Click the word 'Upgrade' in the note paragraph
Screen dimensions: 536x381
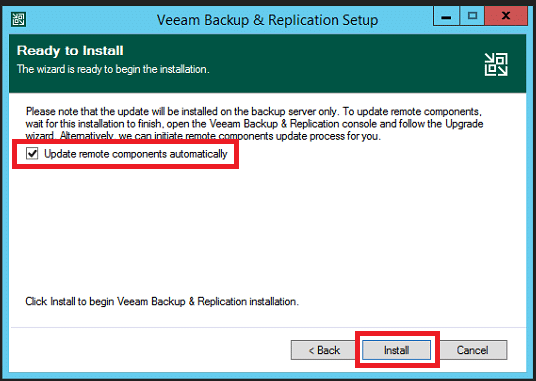[464, 123]
